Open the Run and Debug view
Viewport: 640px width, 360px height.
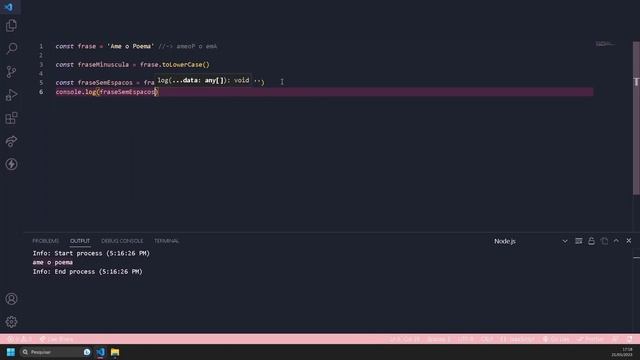point(11,95)
